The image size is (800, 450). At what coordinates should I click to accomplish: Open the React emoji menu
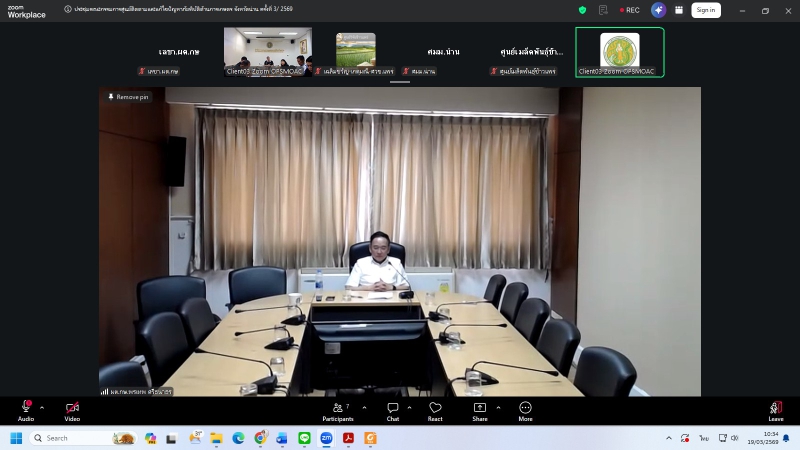click(435, 408)
